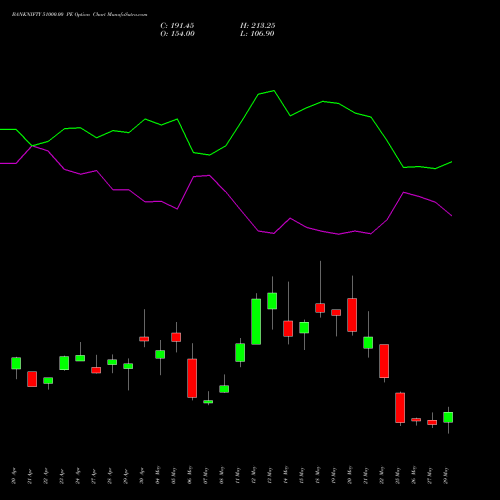Click the 15 May date label
This screenshot has height=500, width=500.
pyautogui.click(x=302, y=475)
